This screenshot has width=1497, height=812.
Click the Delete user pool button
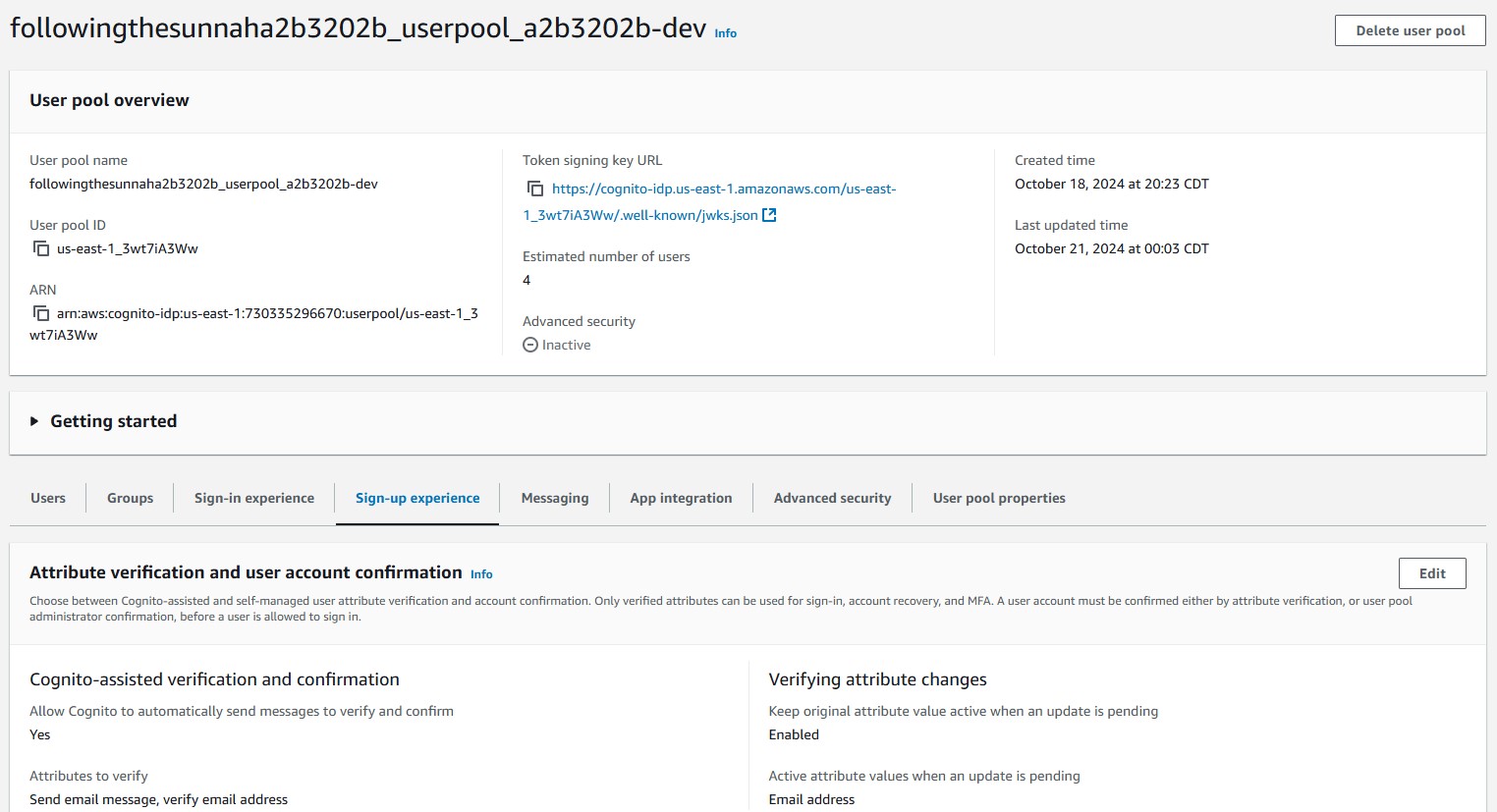point(1411,30)
